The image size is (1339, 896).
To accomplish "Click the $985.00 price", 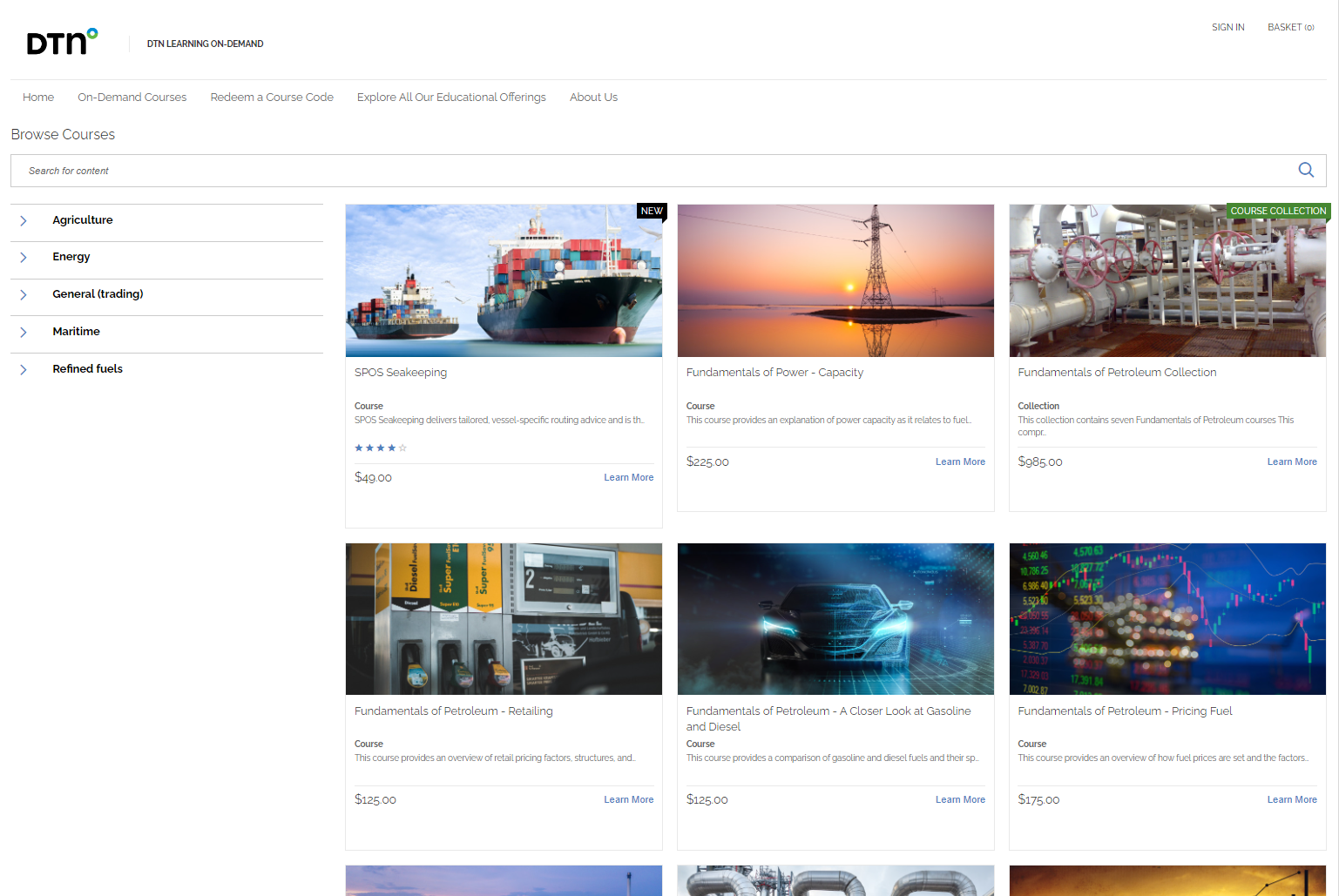I will 1040,461.
